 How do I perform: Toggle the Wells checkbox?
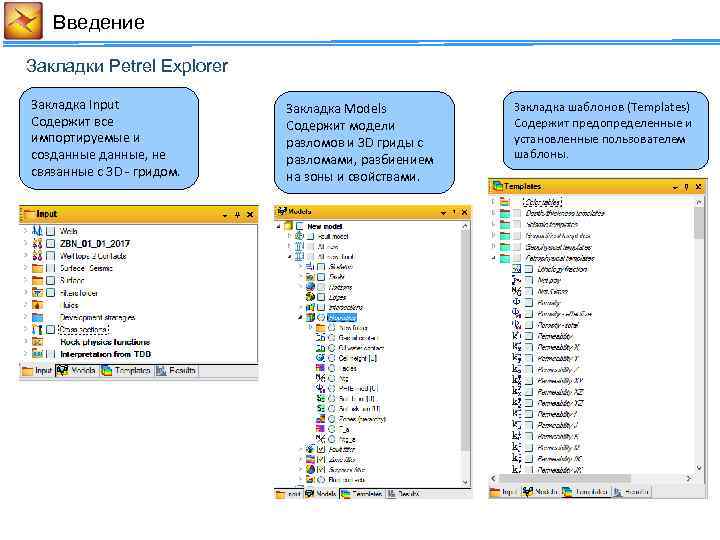point(51,231)
